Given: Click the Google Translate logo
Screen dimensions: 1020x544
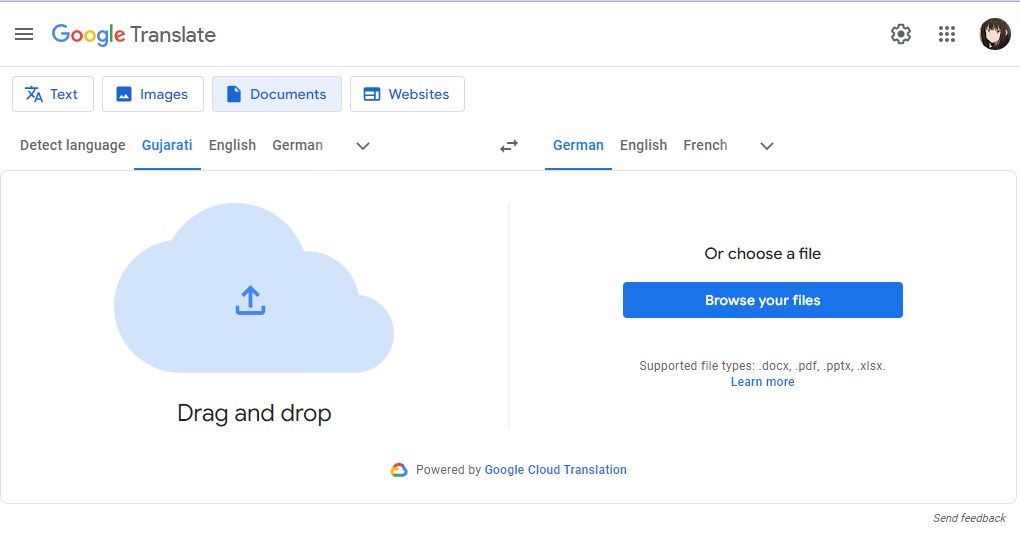Looking at the screenshot, I should coord(133,34).
